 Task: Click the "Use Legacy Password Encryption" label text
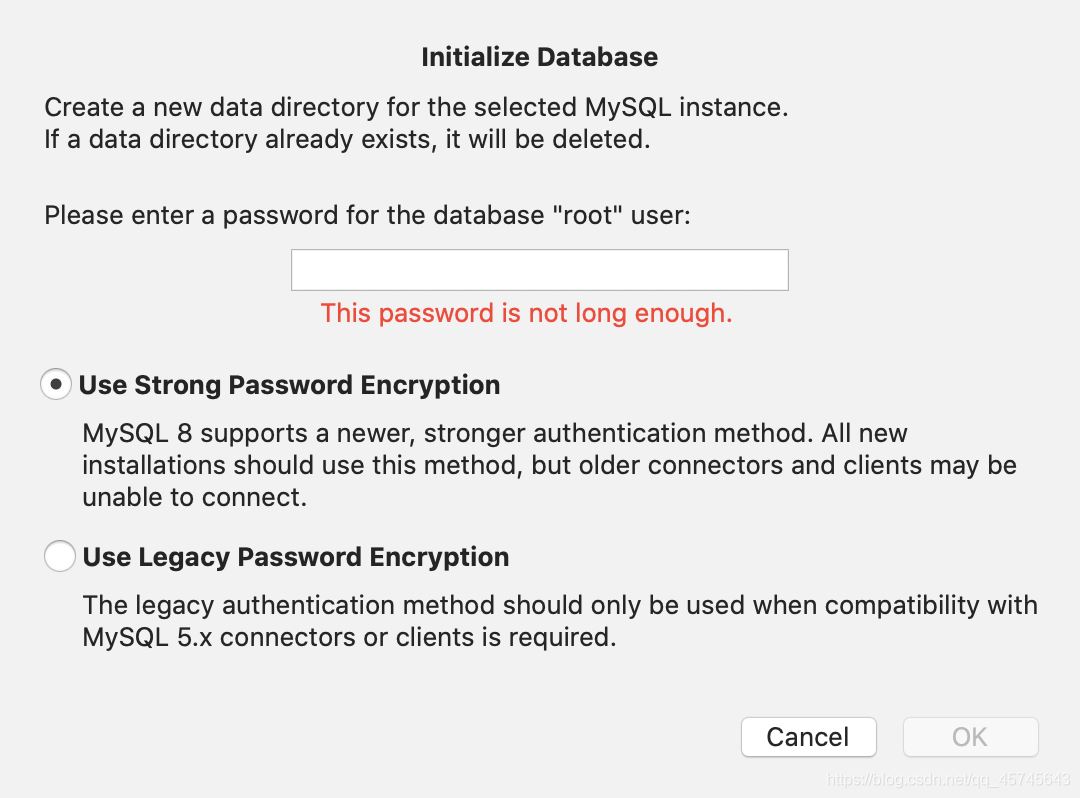click(295, 557)
